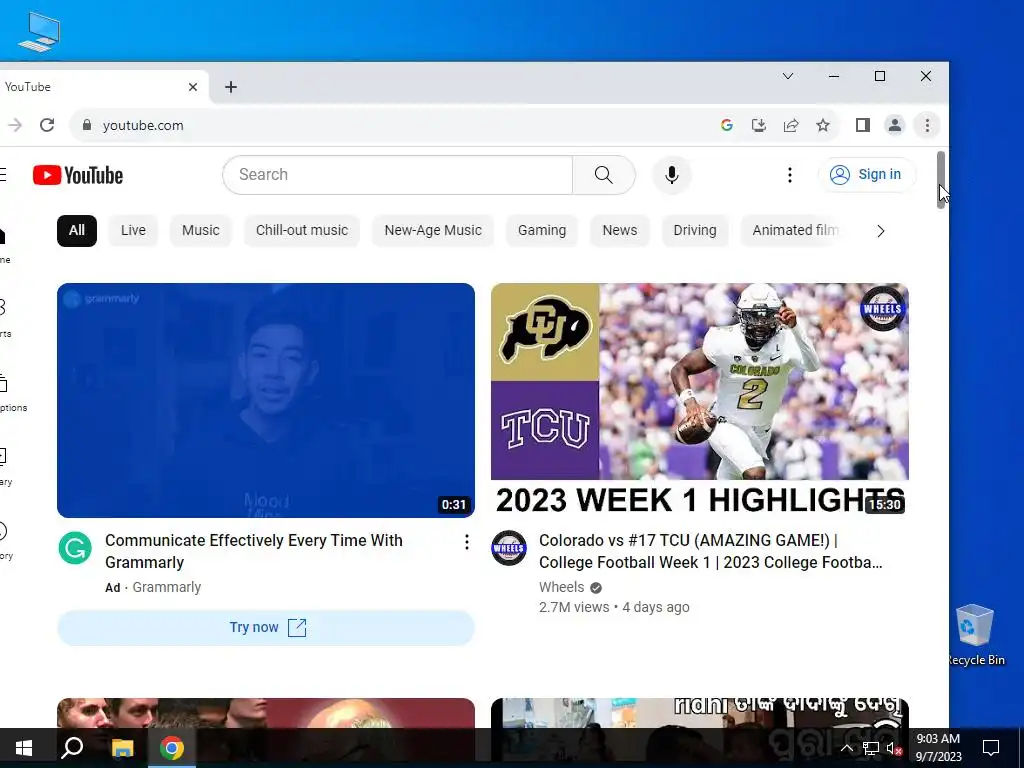Select the Chill-out music chip

point(302,231)
